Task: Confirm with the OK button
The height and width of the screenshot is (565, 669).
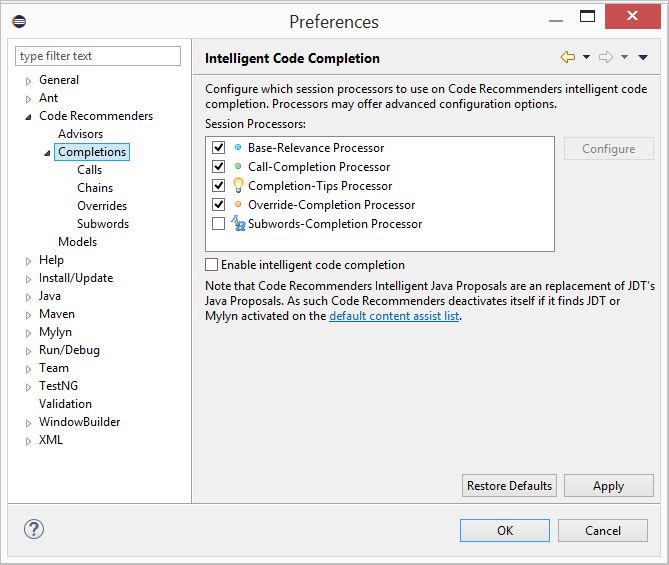Action: tap(505, 530)
